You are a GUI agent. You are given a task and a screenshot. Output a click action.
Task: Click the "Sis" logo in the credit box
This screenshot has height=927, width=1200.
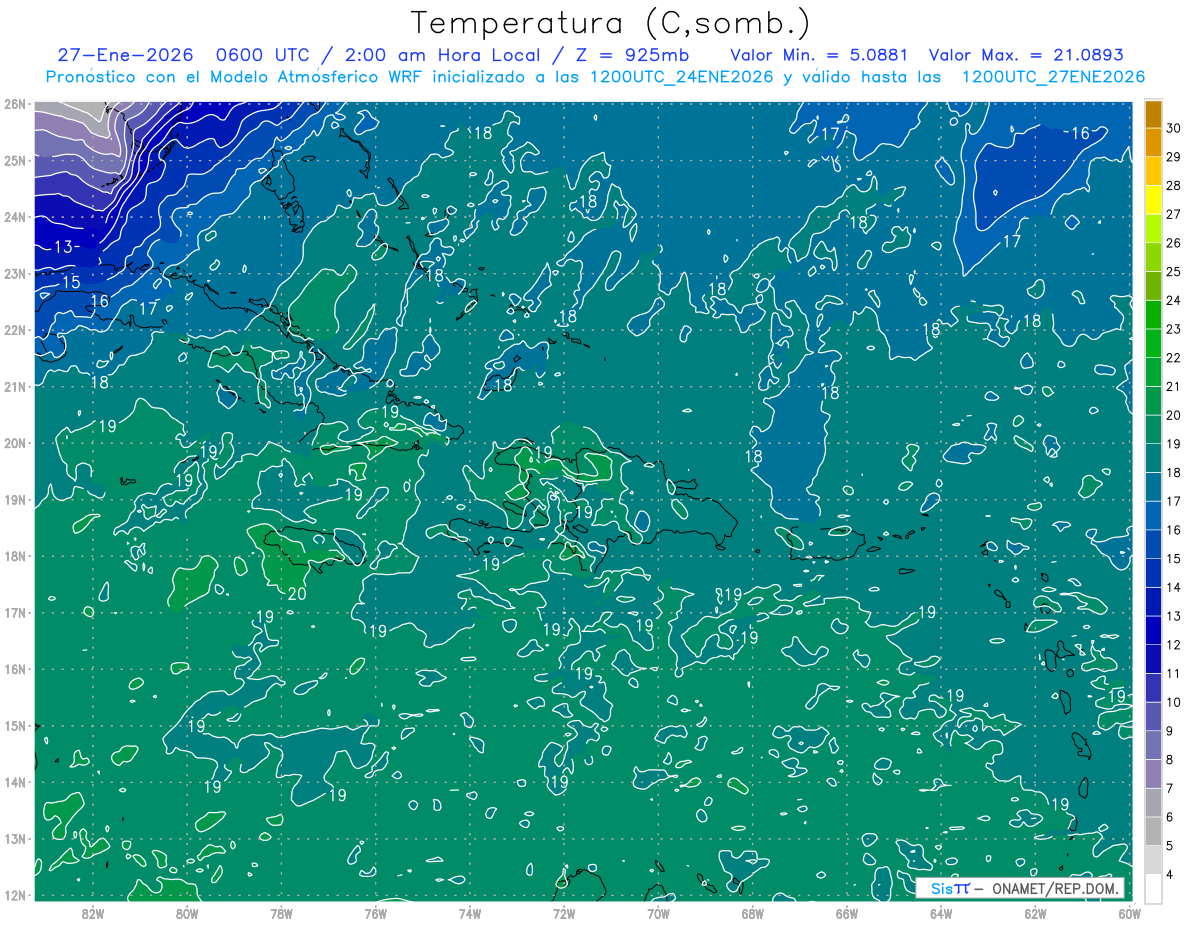[x=942, y=889]
